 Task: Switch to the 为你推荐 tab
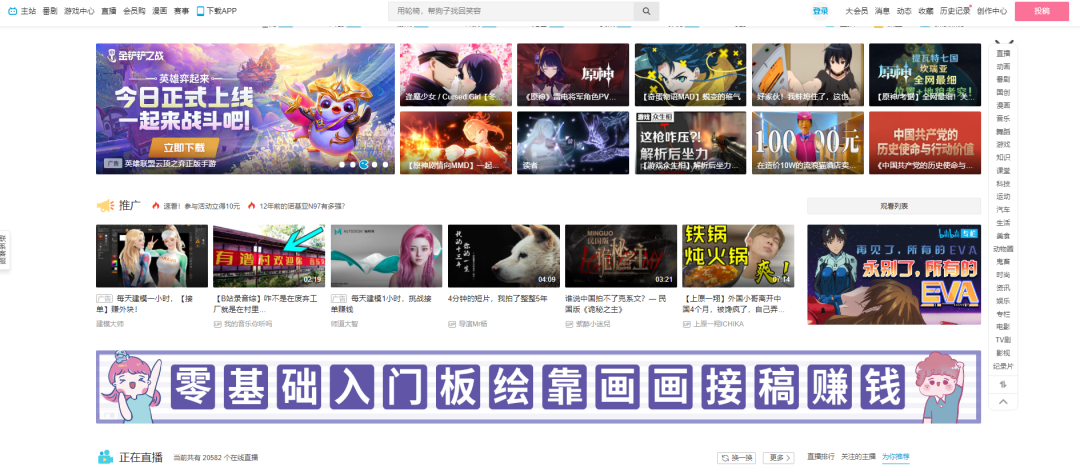pos(895,457)
